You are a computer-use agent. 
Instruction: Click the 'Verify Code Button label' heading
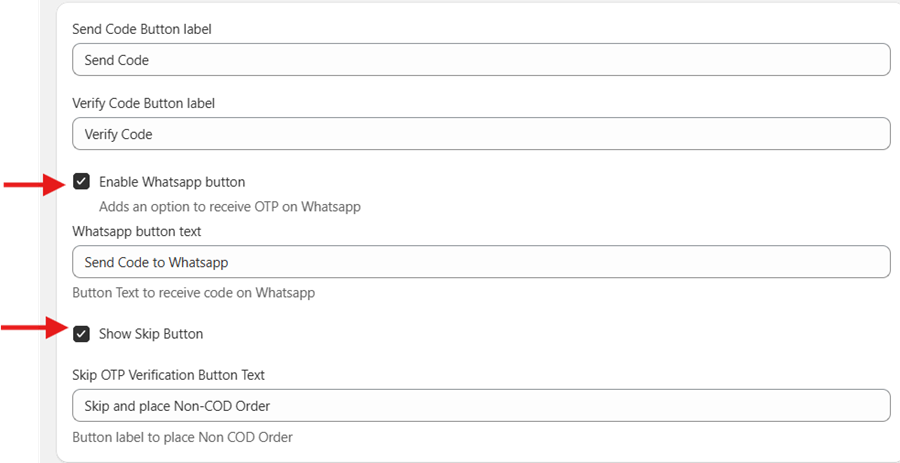pyautogui.click(x=144, y=103)
